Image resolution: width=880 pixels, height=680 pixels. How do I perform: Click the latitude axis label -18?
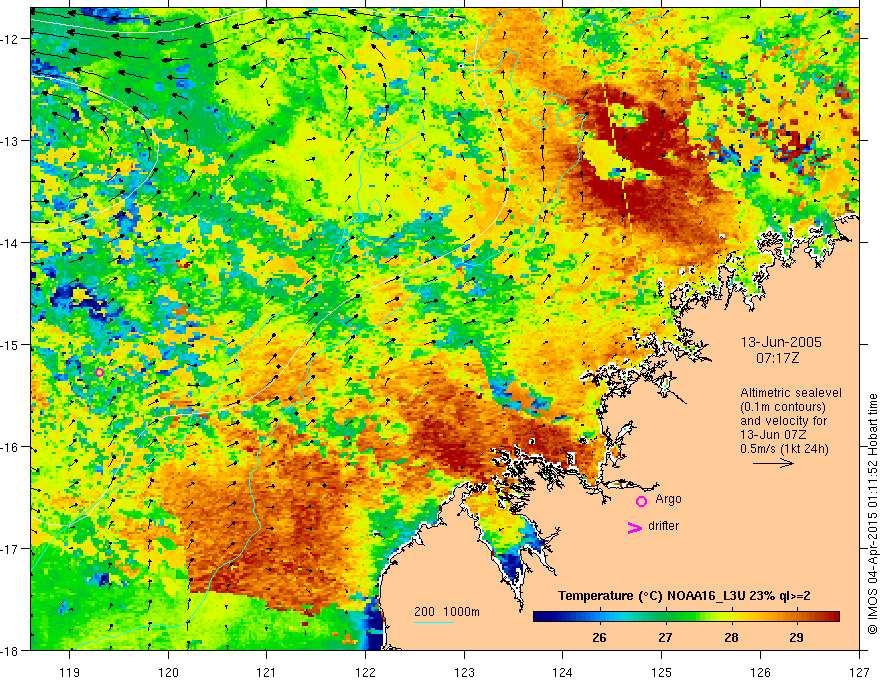[x=10, y=651]
